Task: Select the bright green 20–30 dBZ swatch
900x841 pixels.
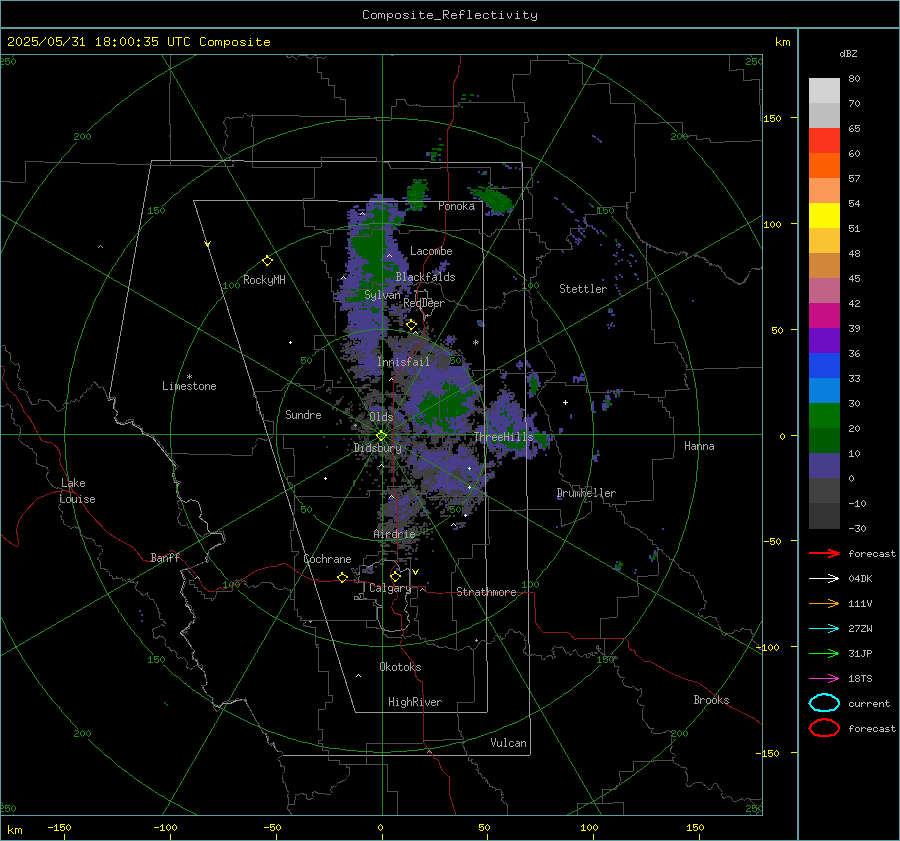Action: tap(824, 415)
